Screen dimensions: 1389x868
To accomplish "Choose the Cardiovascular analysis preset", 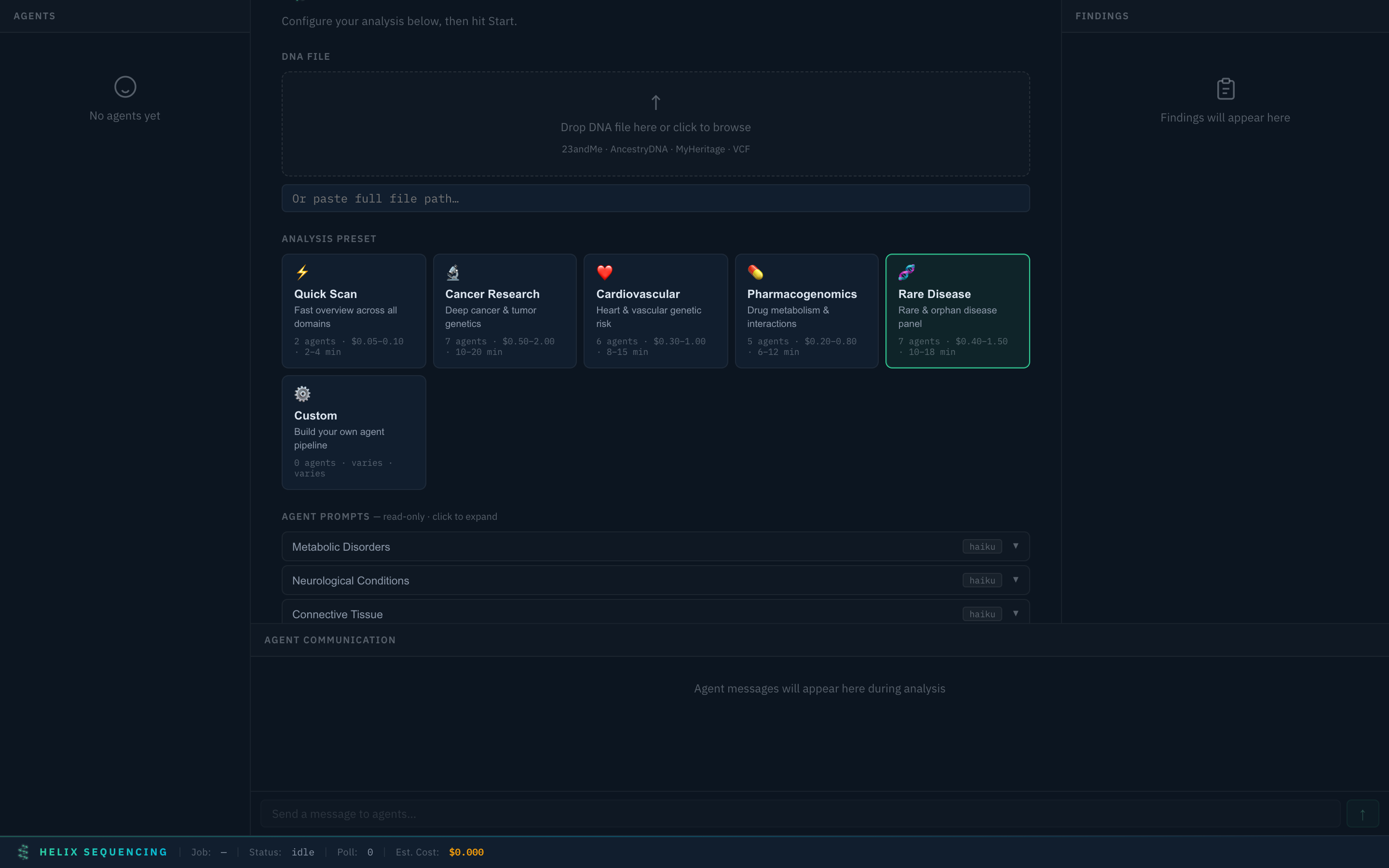I will pos(655,311).
